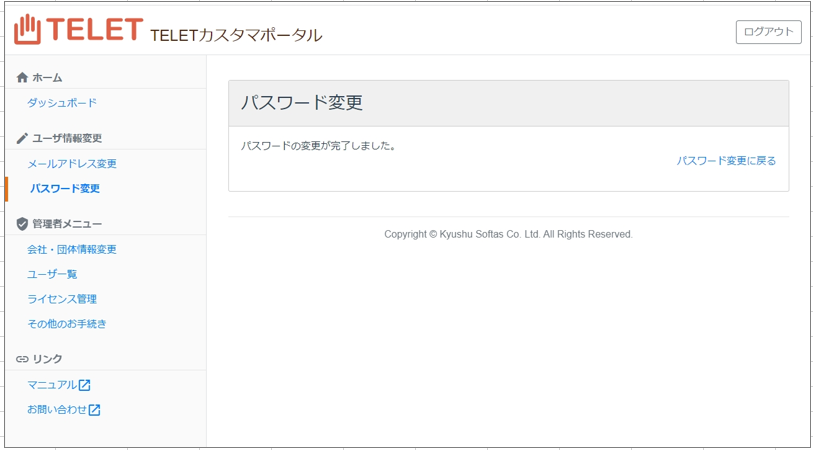The width and height of the screenshot is (813, 450).
Task: Click the ログアウト button
Action: coord(769,32)
